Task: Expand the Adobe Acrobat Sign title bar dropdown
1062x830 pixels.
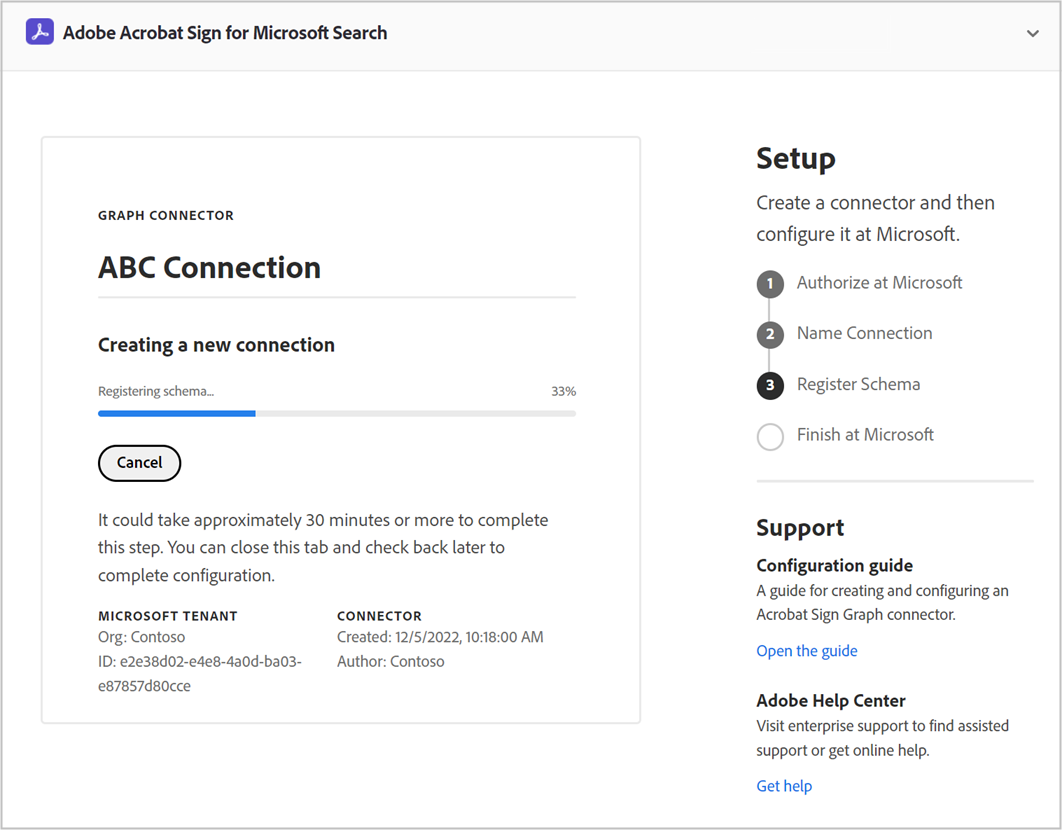Action: tap(1032, 33)
